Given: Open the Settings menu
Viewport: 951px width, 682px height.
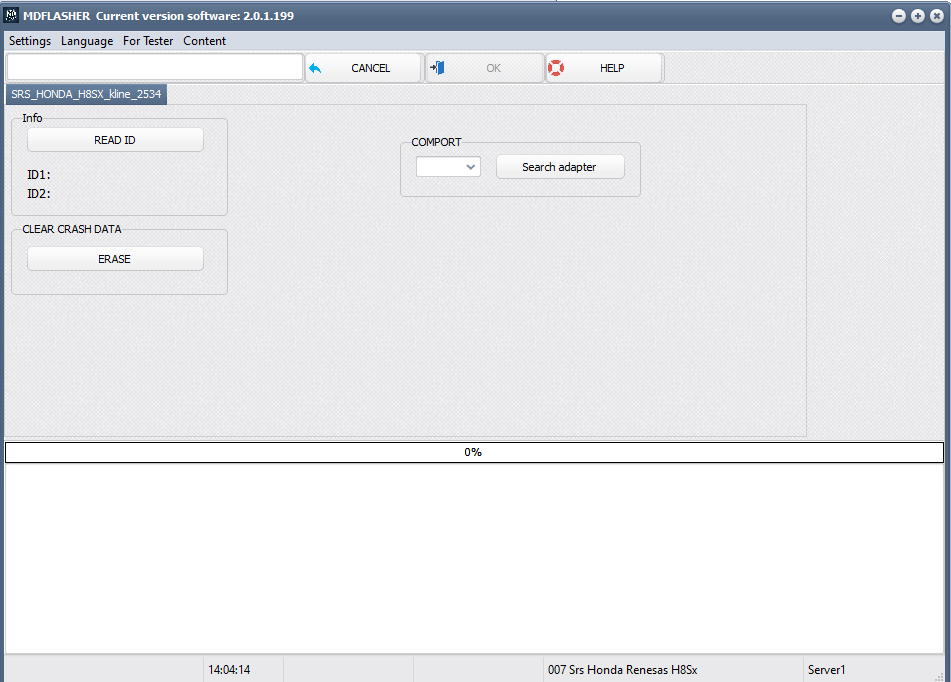Looking at the screenshot, I should [x=30, y=41].
